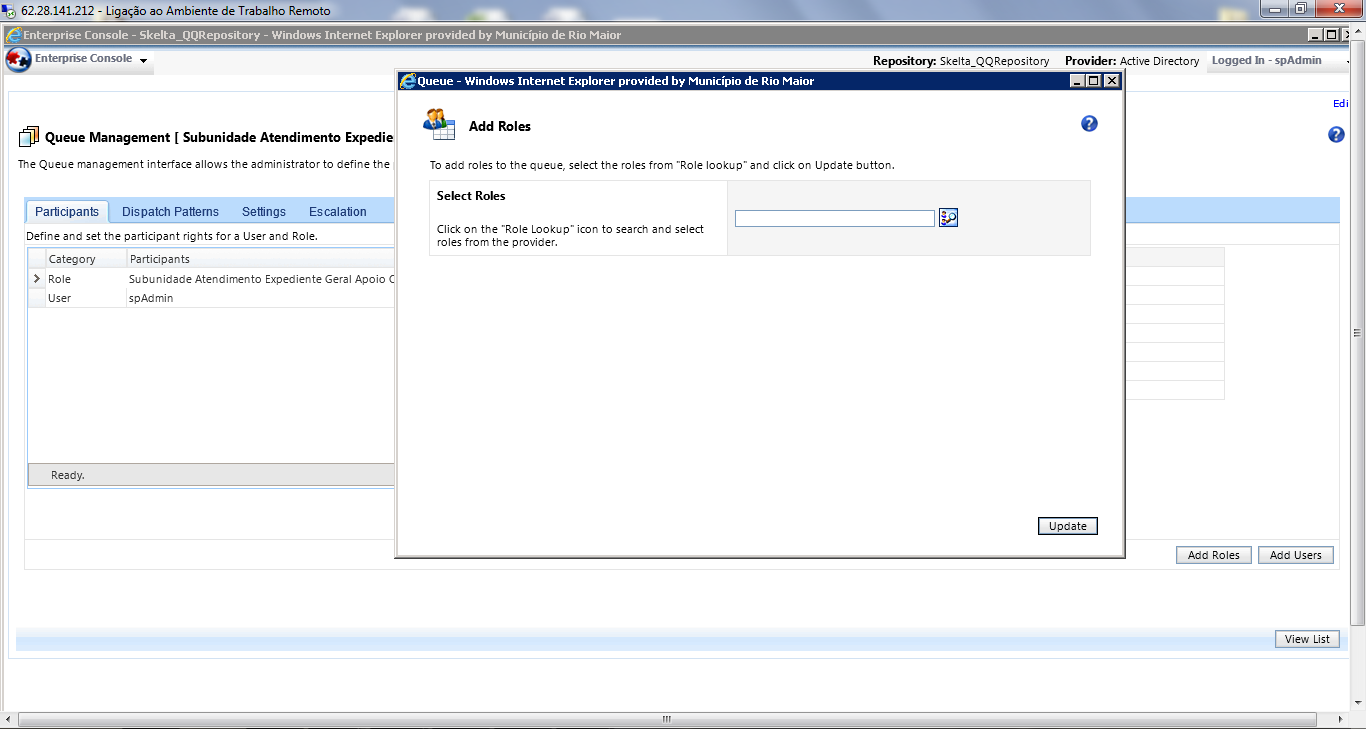
Task: Click the Role Lookup icon
Action: (948, 218)
